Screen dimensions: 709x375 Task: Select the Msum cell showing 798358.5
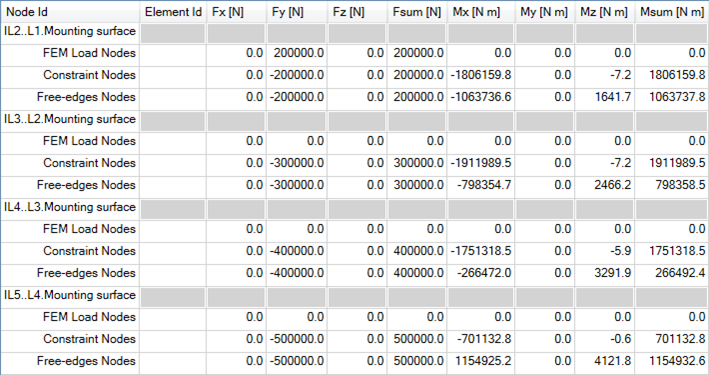(x=671, y=185)
